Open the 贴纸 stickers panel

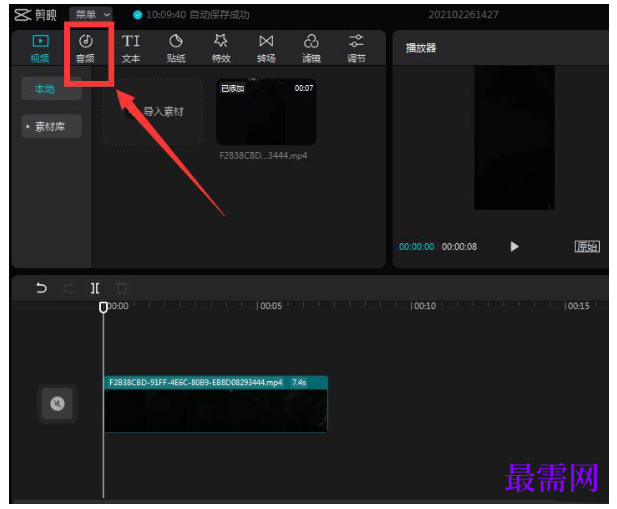[176, 49]
